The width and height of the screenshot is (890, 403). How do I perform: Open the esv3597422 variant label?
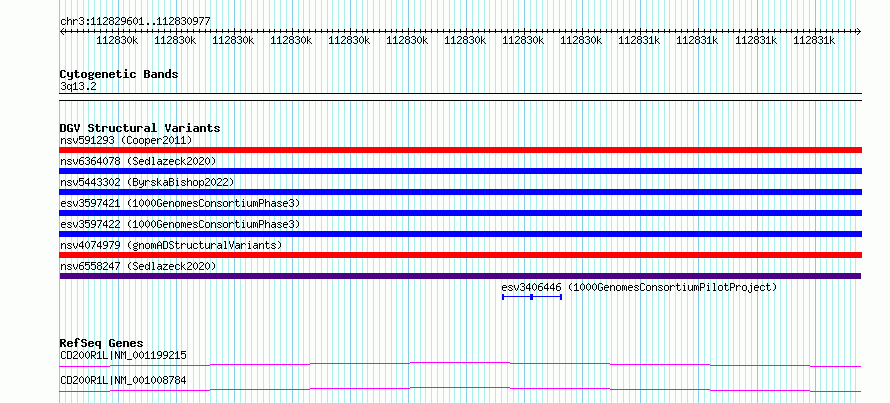tap(180, 224)
